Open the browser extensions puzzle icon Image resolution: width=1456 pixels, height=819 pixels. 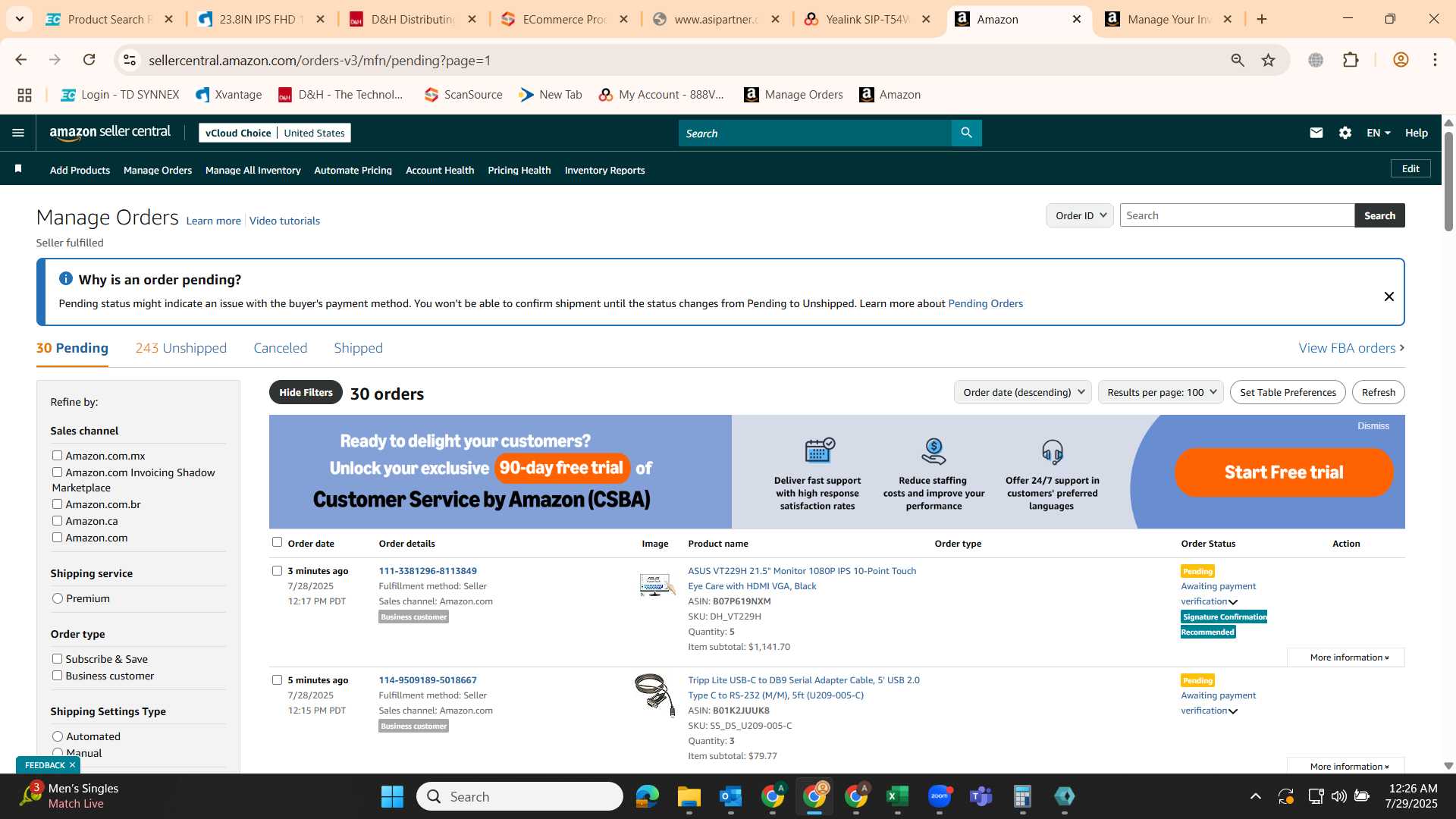pos(1351,60)
